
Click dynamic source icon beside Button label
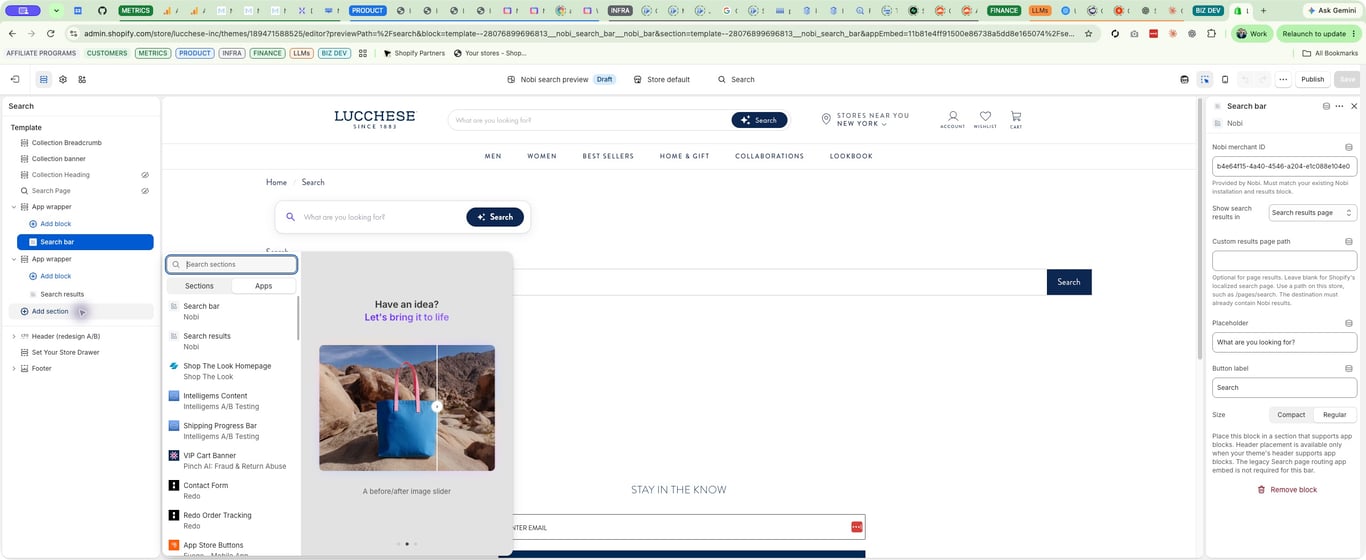pyautogui.click(x=1349, y=368)
